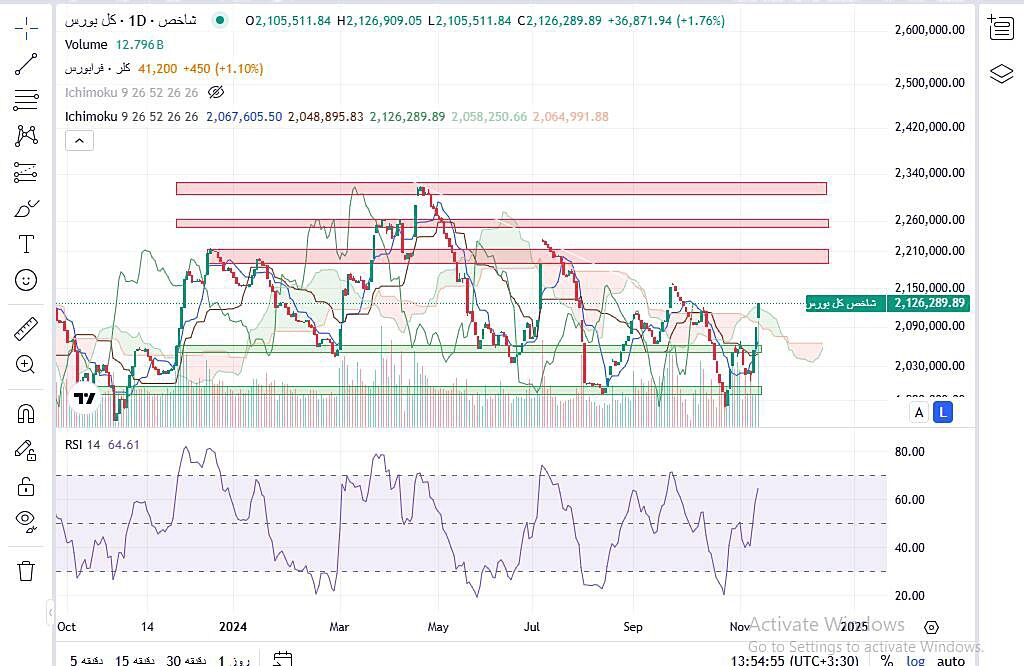Image resolution: width=1024 pixels, height=666 pixels.
Task: Choose the text annotation tool
Action: [26, 244]
